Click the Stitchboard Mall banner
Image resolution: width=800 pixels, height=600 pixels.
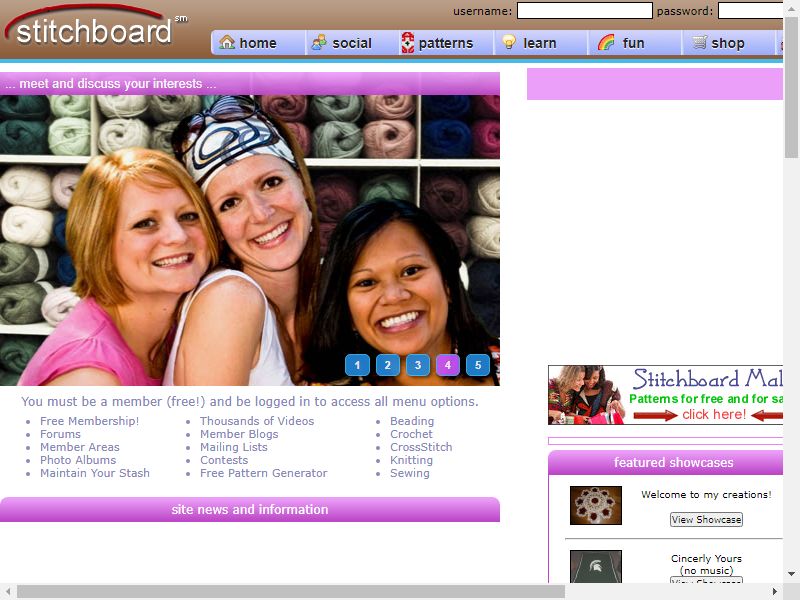(665, 395)
